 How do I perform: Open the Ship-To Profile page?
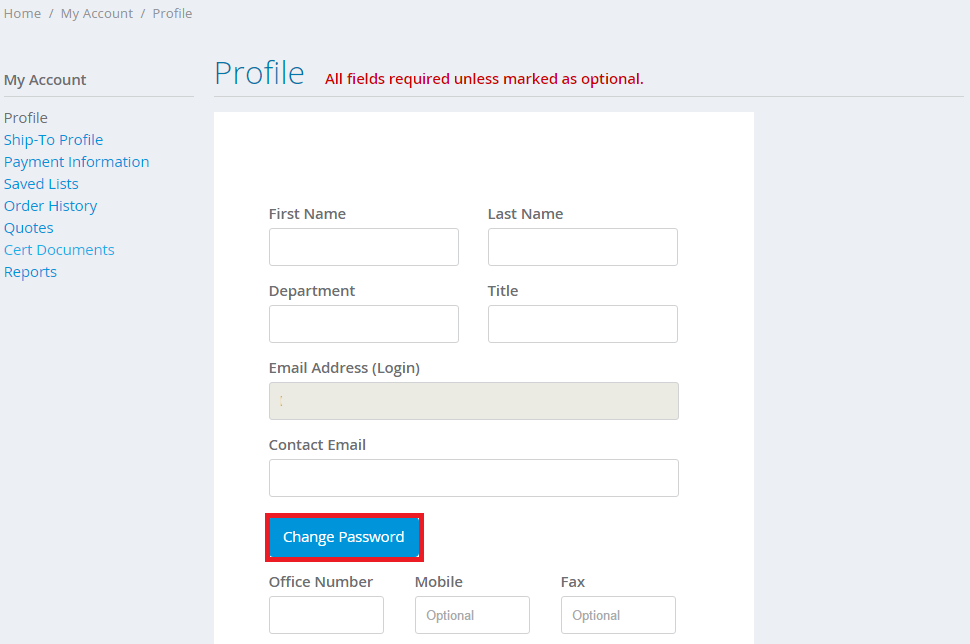click(53, 139)
